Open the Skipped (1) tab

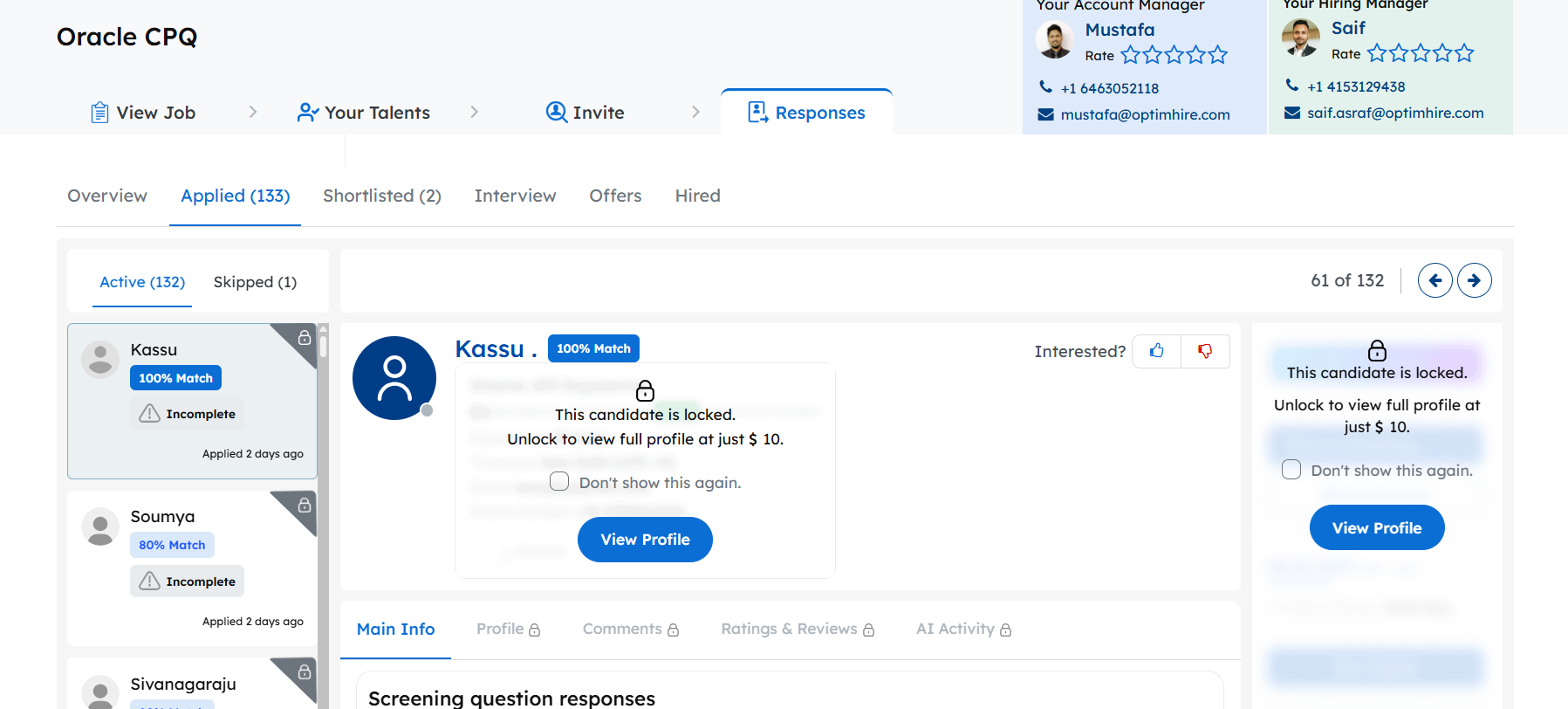(255, 282)
